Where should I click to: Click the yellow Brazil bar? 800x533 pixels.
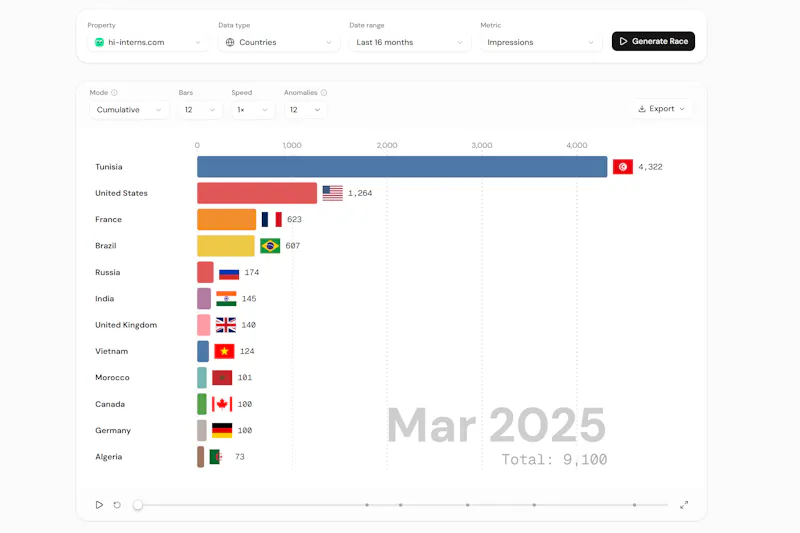[226, 246]
